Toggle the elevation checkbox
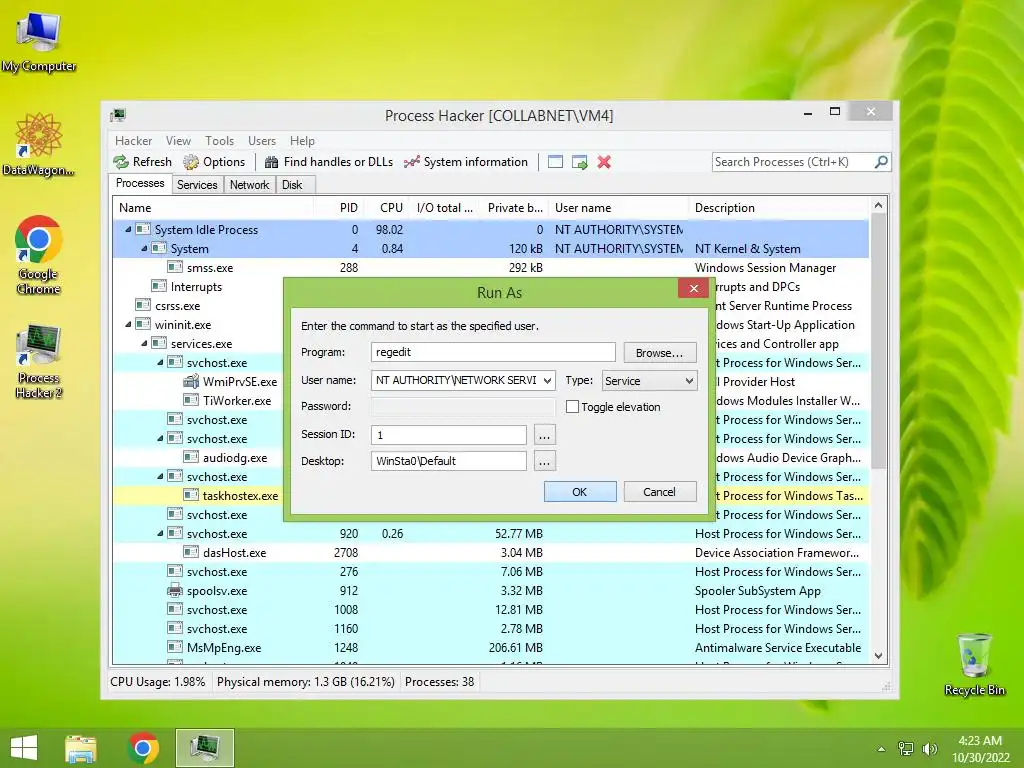The height and width of the screenshot is (768, 1024). (x=572, y=407)
